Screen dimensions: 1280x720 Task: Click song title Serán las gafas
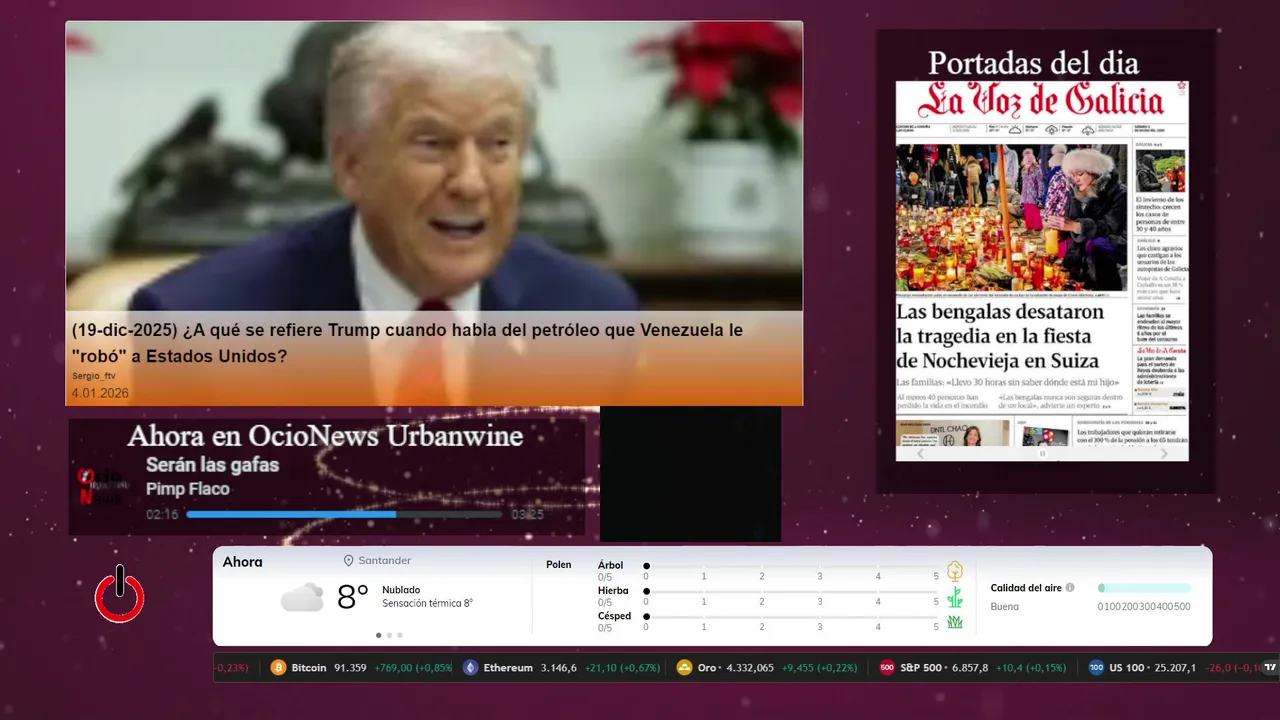[212, 465]
